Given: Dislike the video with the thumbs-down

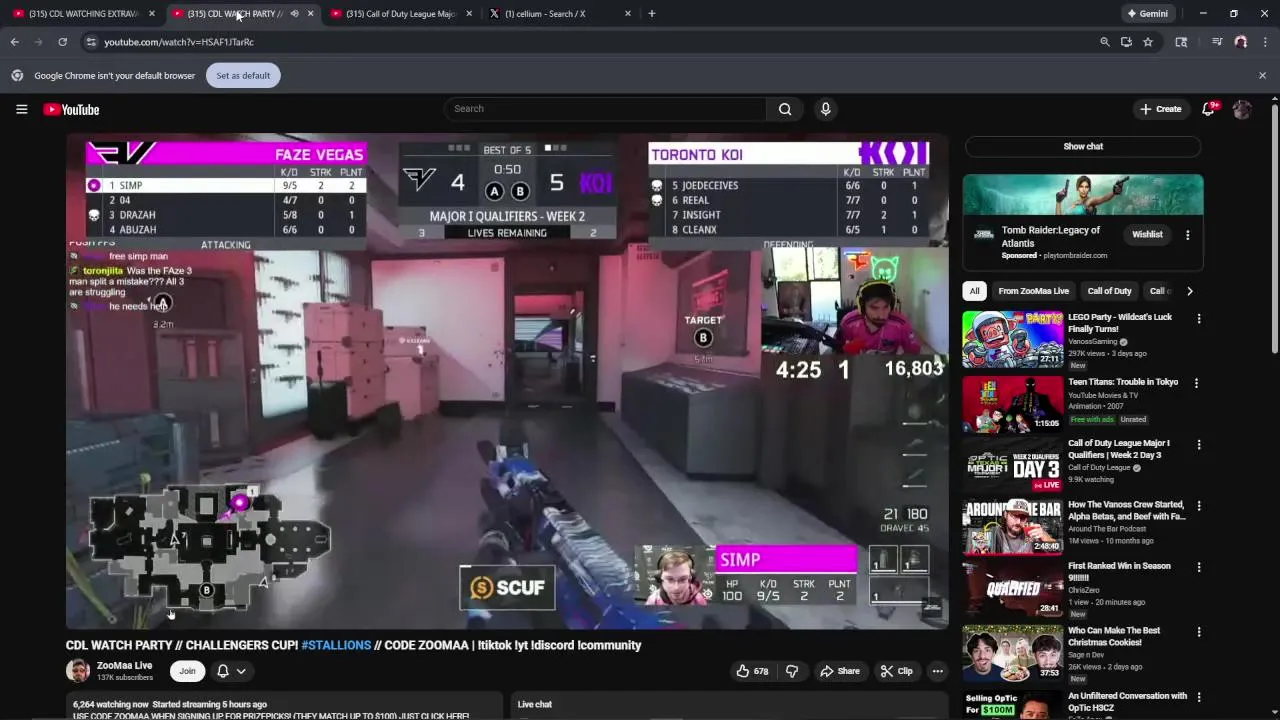Looking at the screenshot, I should pos(792,671).
